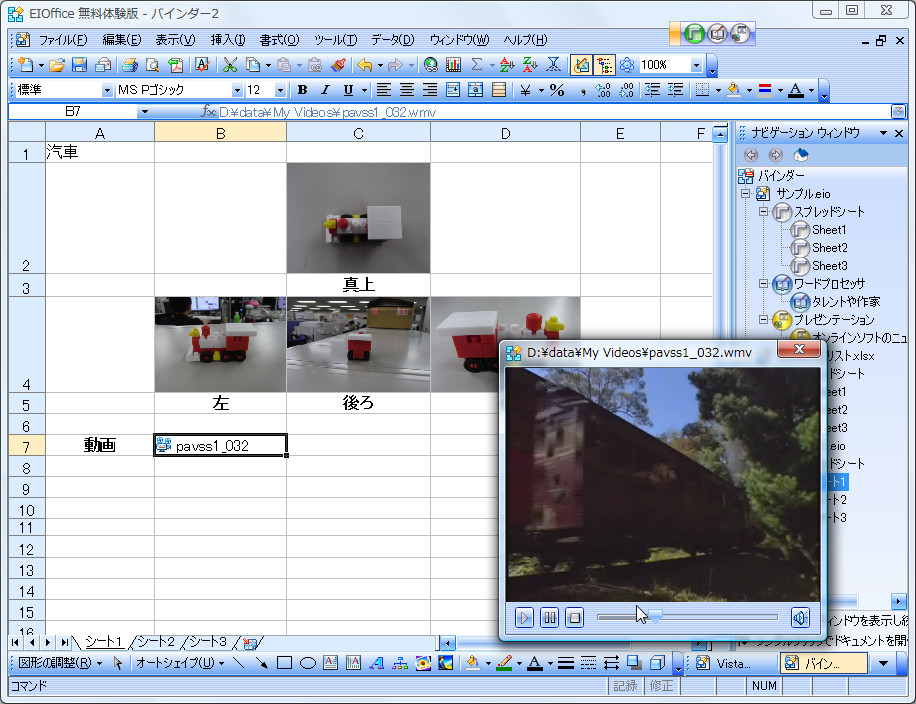
Task: Open the オートシェイプ(U) button menu
Action: [180, 663]
